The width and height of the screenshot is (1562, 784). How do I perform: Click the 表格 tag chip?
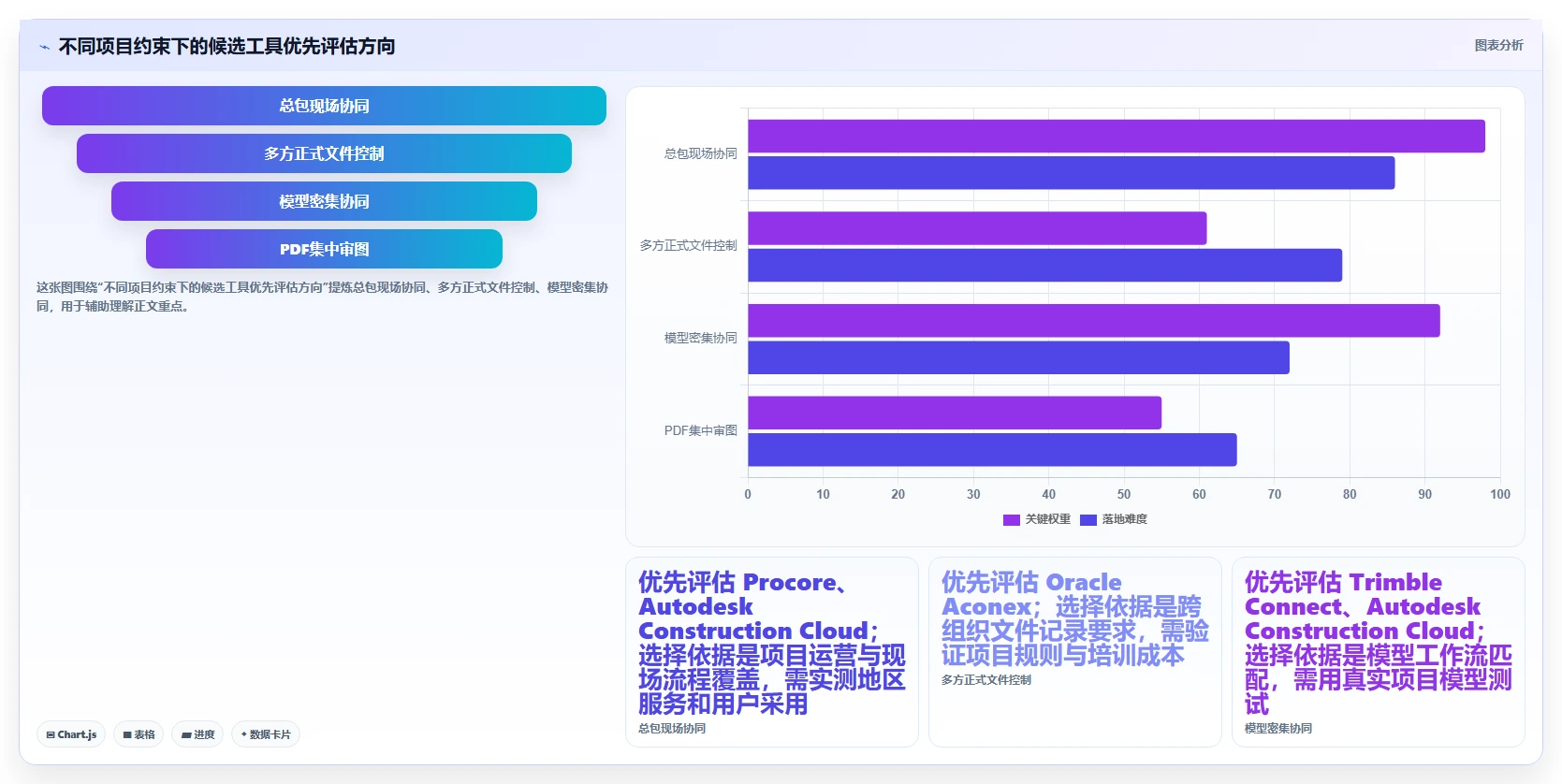pyautogui.click(x=139, y=734)
